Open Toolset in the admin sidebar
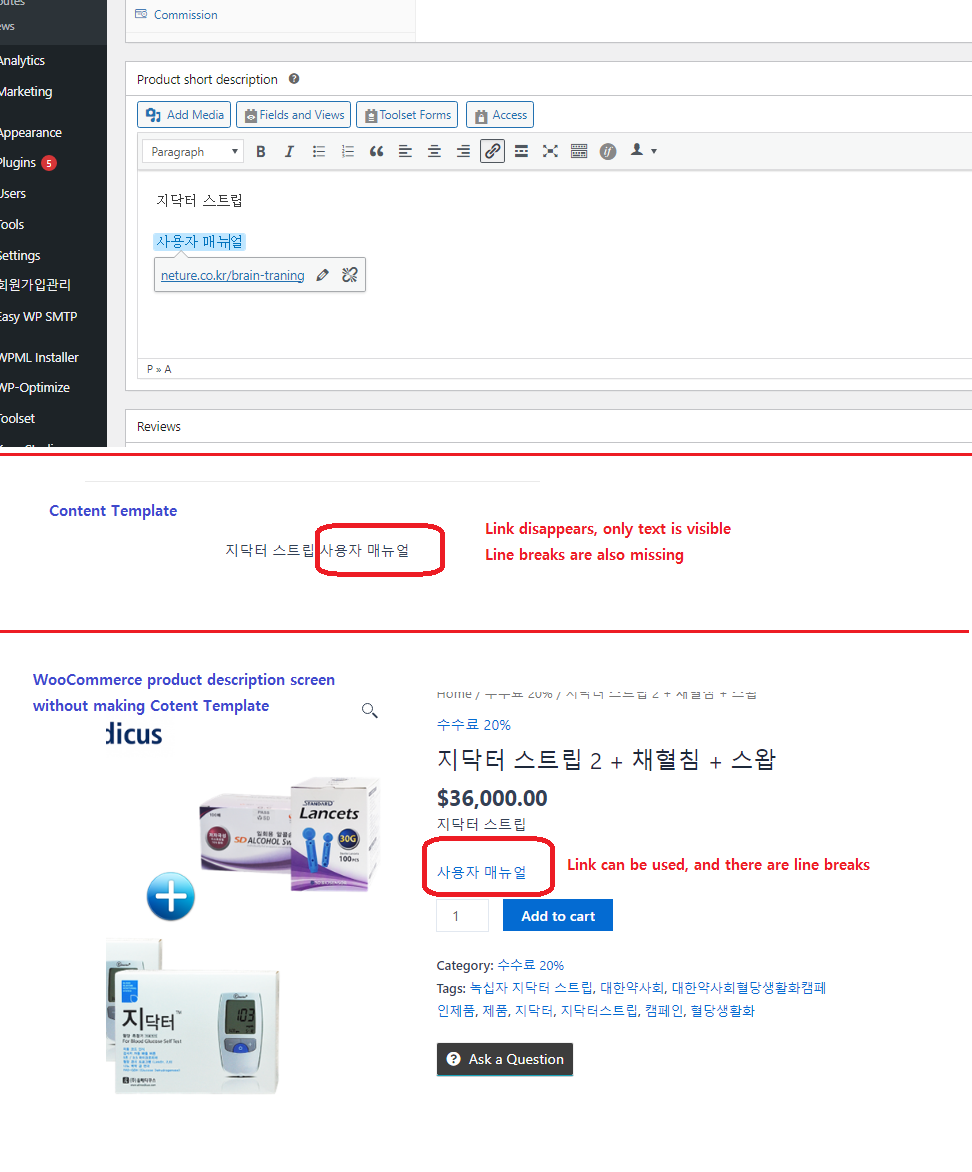This screenshot has height=1172, width=972. pos(18,419)
